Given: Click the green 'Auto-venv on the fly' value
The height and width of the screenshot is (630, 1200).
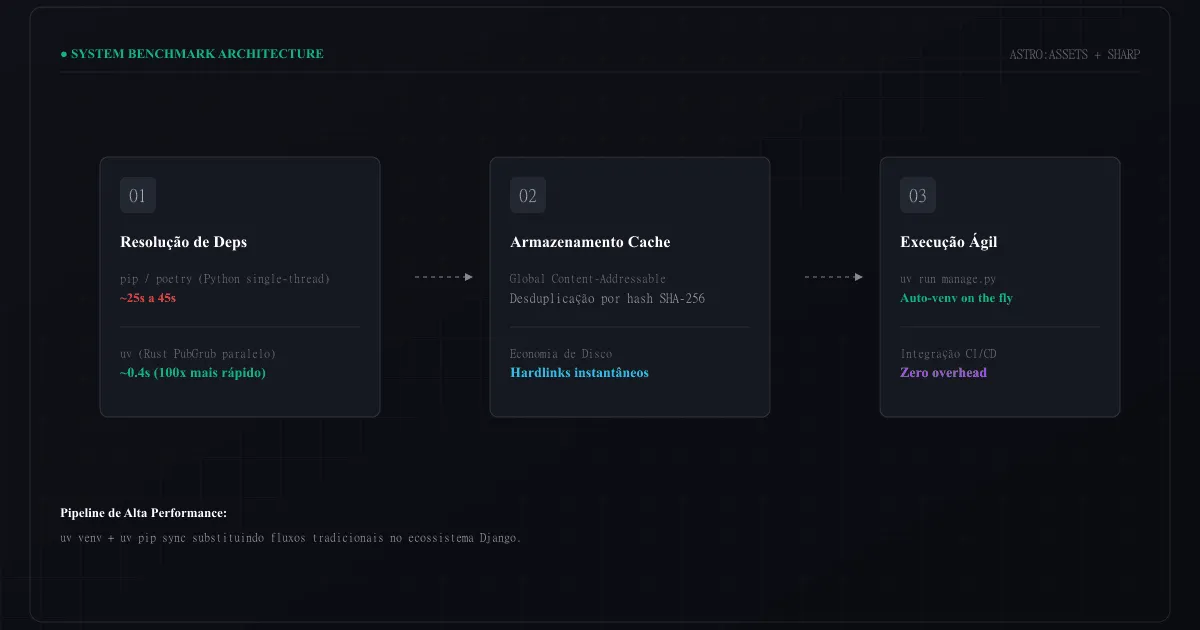Looking at the screenshot, I should tap(956, 298).
